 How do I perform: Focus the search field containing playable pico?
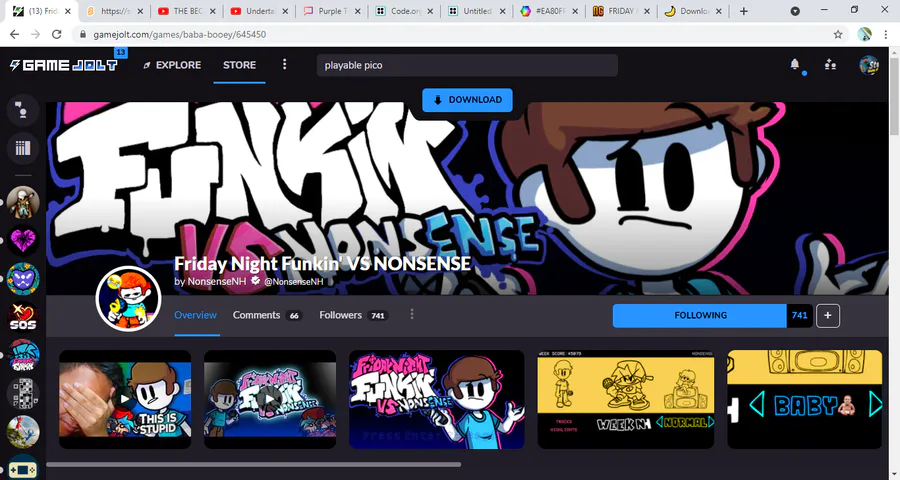[x=467, y=65]
